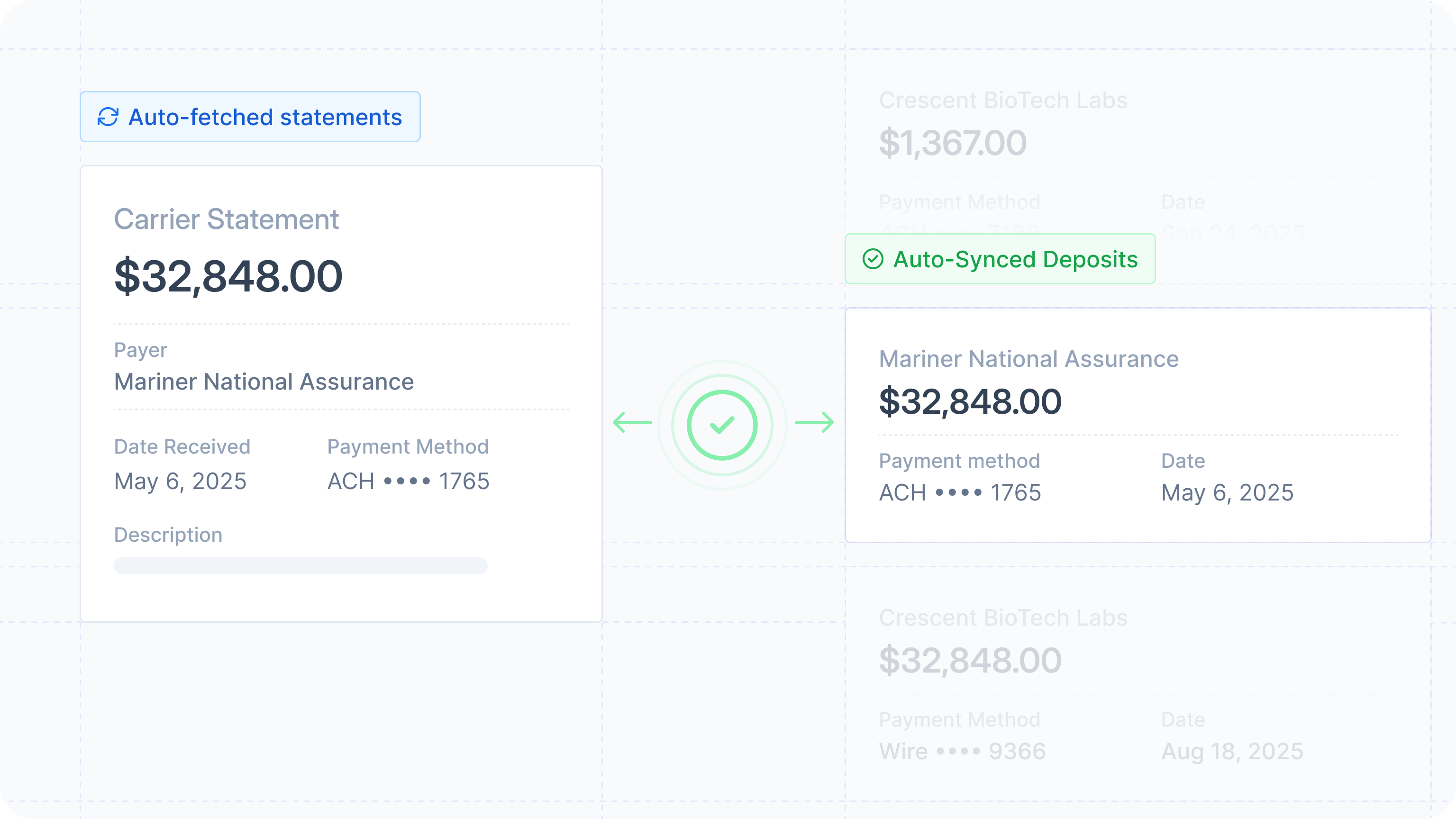Click the $32,848.00 carrier statement amount
This screenshot has height=819, width=1456.
click(x=228, y=276)
